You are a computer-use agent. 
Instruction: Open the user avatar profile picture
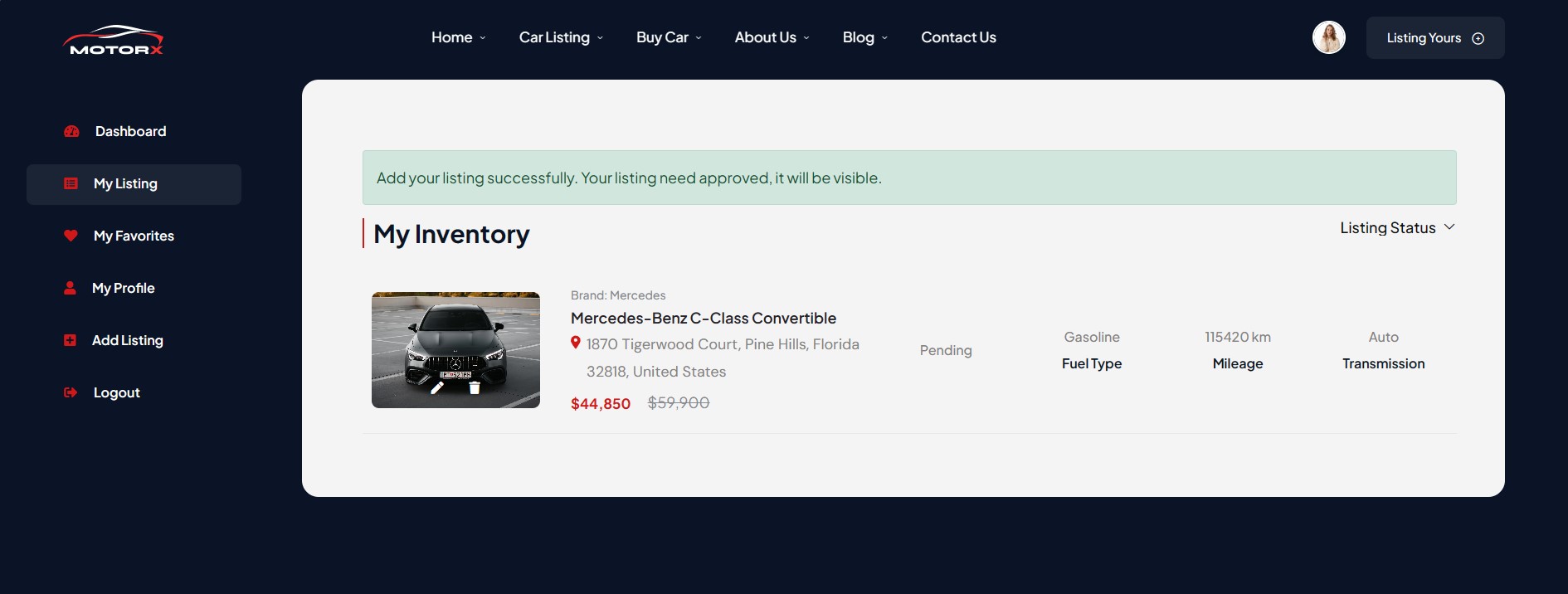tap(1328, 37)
